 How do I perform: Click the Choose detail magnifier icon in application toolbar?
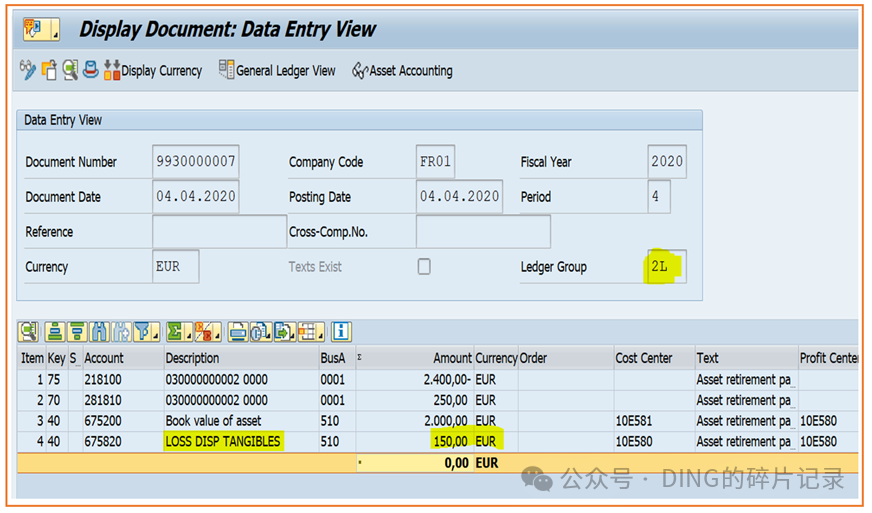[x=70, y=70]
